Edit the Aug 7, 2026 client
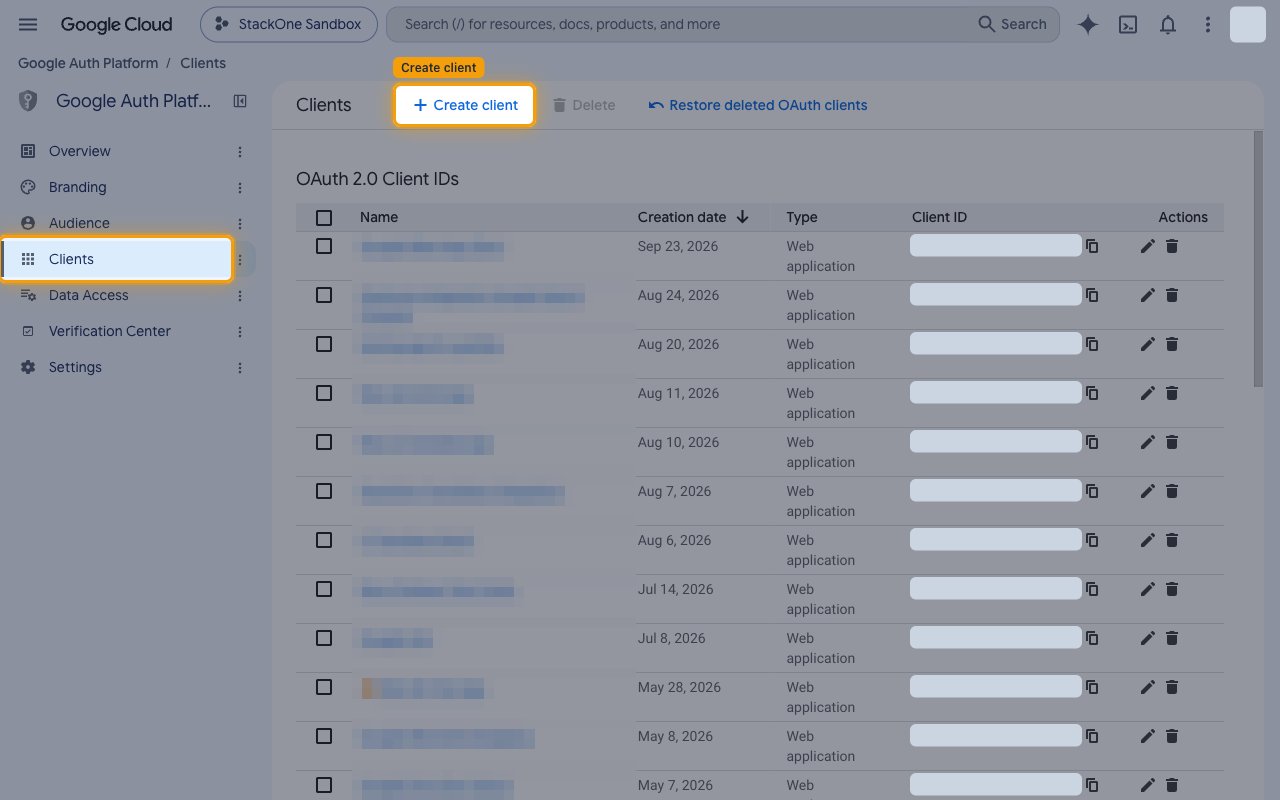 1147,491
